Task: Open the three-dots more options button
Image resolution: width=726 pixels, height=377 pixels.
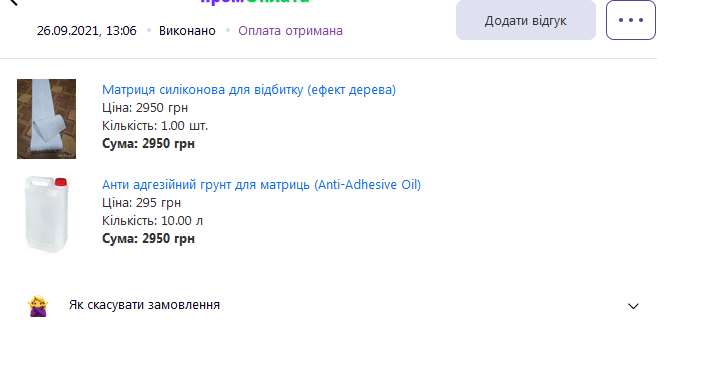Action: pyautogui.click(x=631, y=20)
